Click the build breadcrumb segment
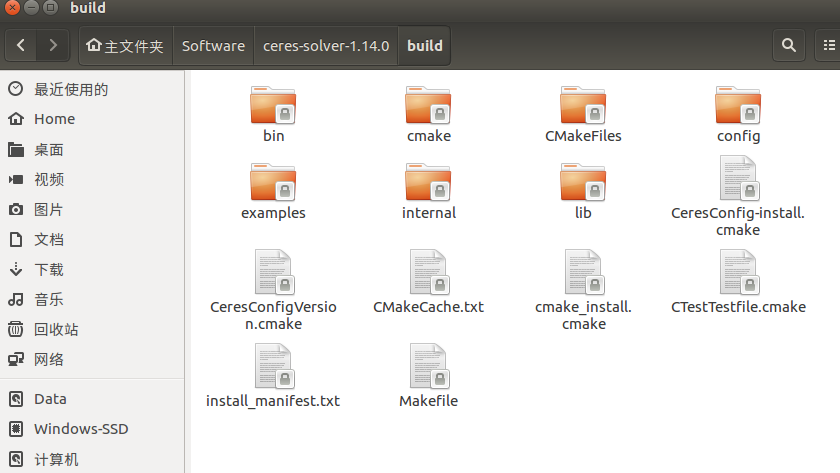This screenshot has width=840, height=473. tap(424, 46)
